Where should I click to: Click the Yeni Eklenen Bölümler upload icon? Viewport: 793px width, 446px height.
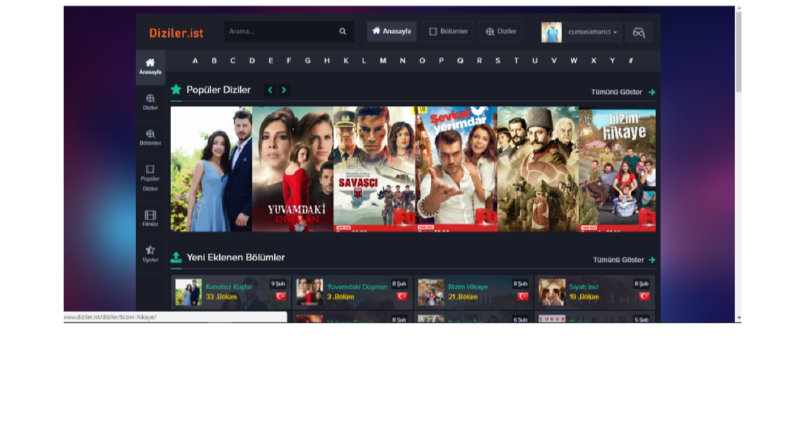coord(176,257)
